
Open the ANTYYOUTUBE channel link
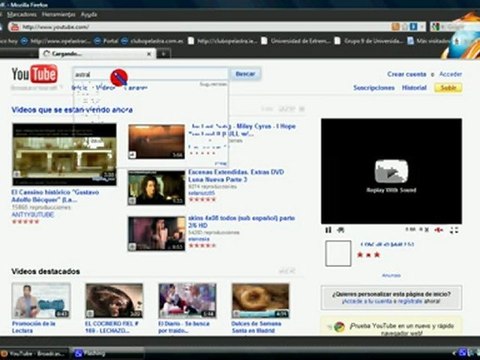point(33,214)
